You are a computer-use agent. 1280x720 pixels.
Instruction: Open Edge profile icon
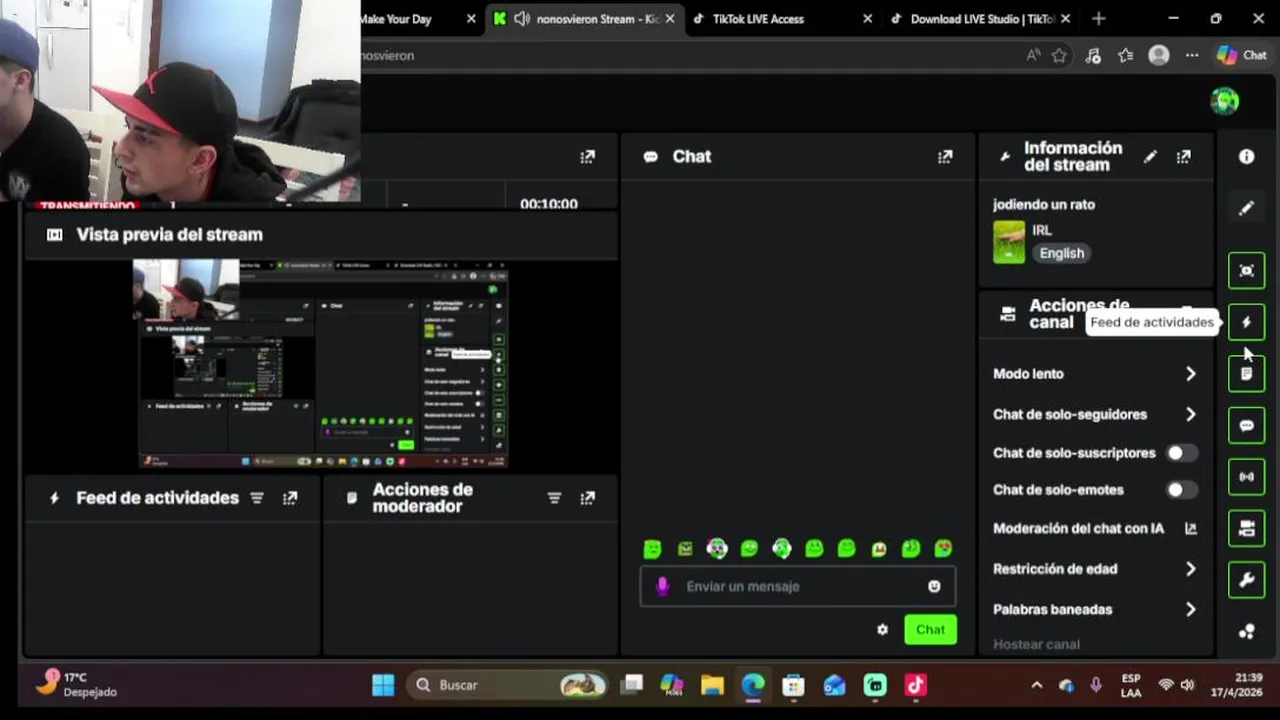point(1159,55)
